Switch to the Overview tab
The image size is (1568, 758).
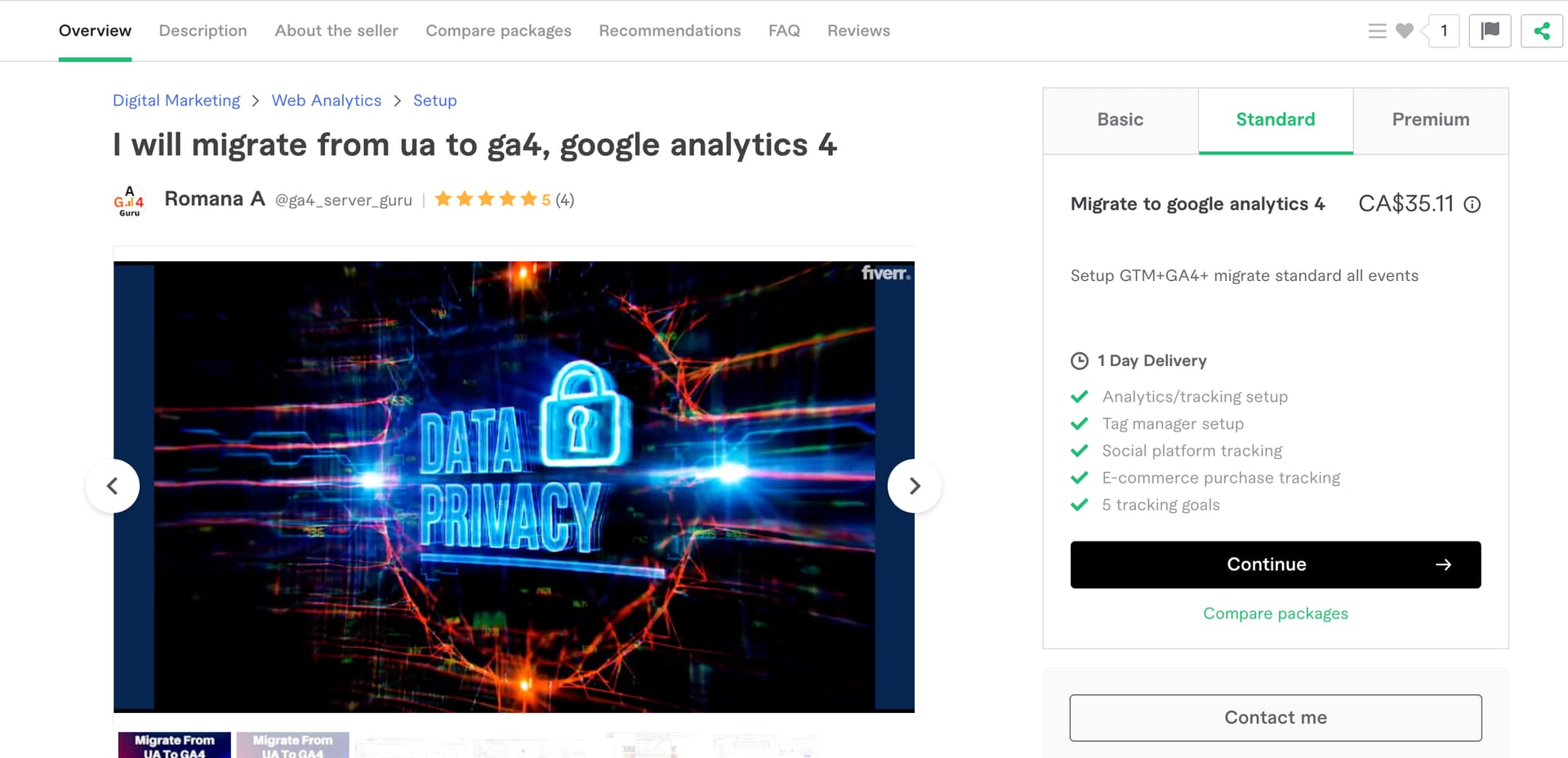95,30
